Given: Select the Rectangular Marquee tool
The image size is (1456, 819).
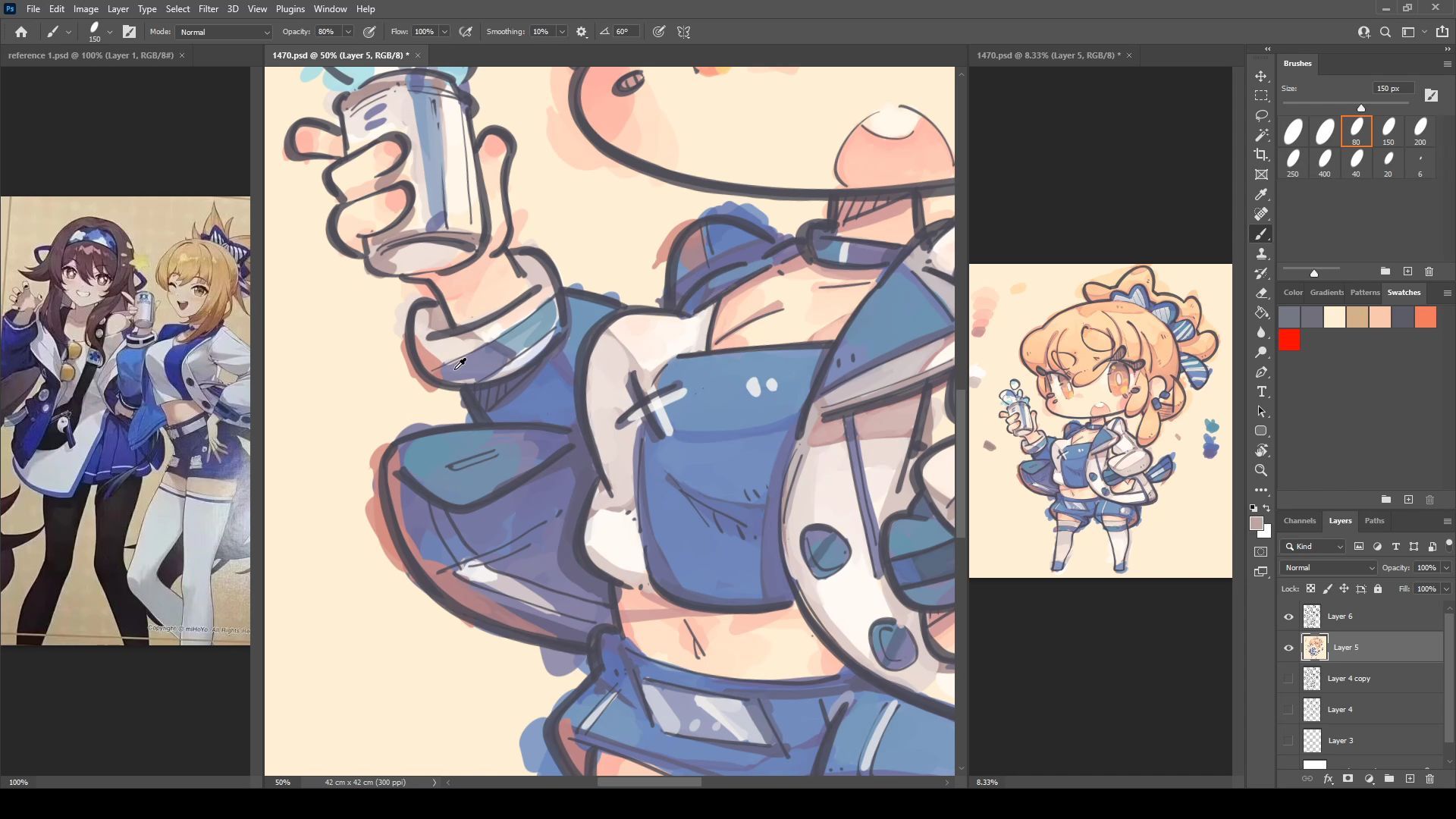Looking at the screenshot, I should (x=1261, y=96).
